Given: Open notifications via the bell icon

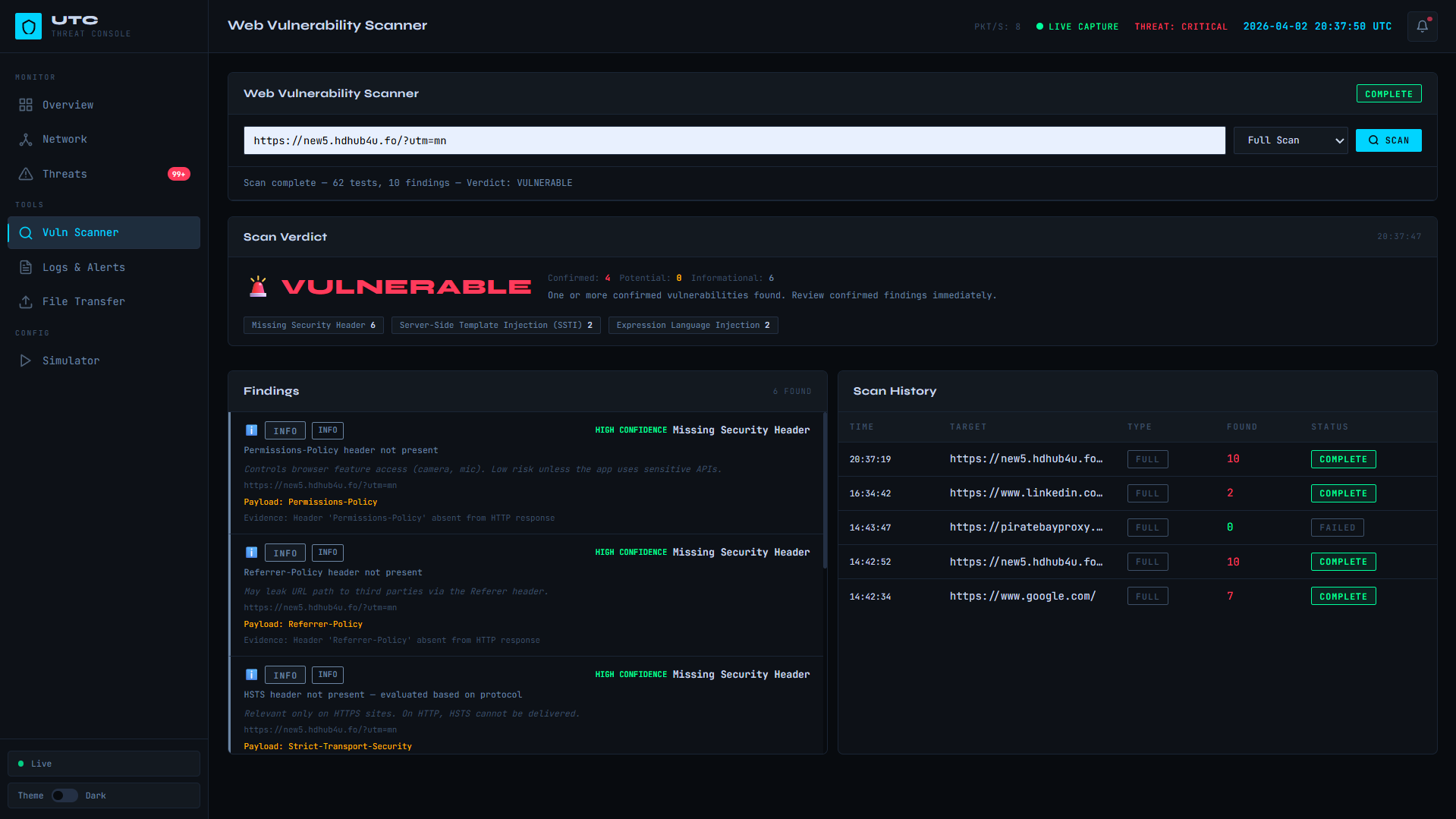Looking at the screenshot, I should (x=1423, y=26).
